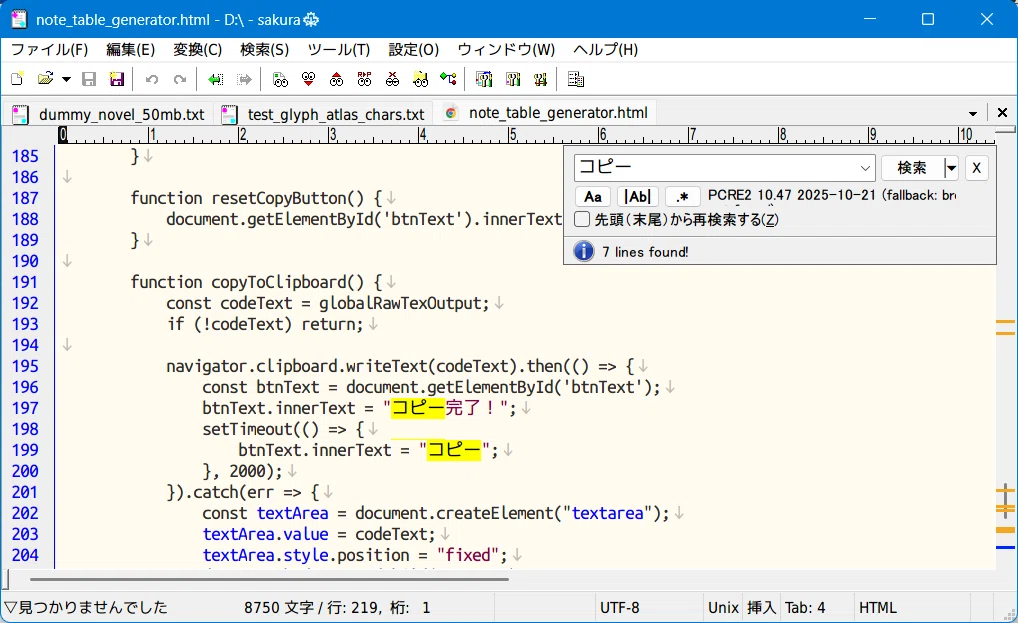Image resolution: width=1018 pixels, height=623 pixels.
Task: Open Grep folder binoculars icon
Action: click(x=421, y=79)
